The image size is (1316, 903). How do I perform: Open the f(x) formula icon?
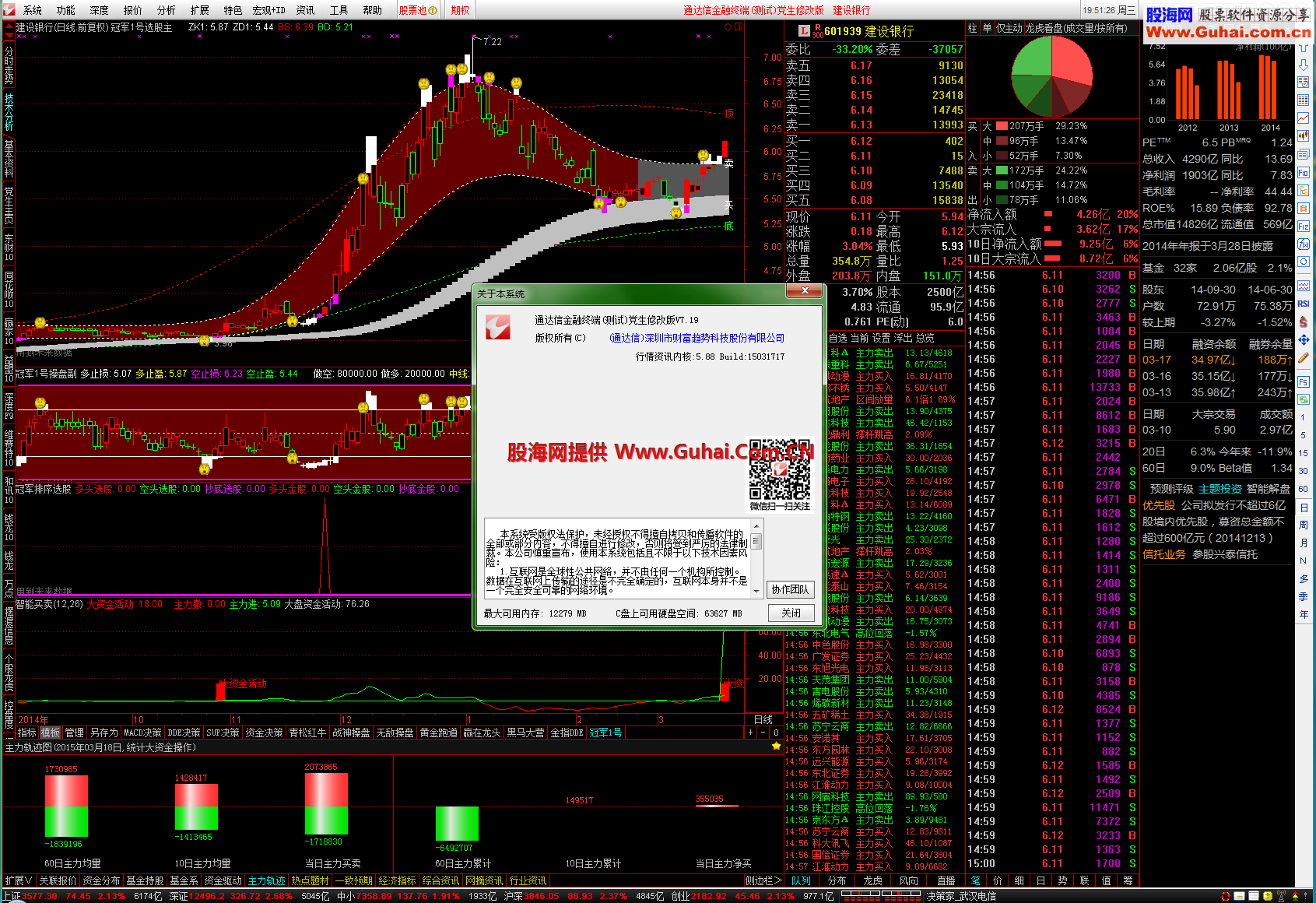point(1304,244)
